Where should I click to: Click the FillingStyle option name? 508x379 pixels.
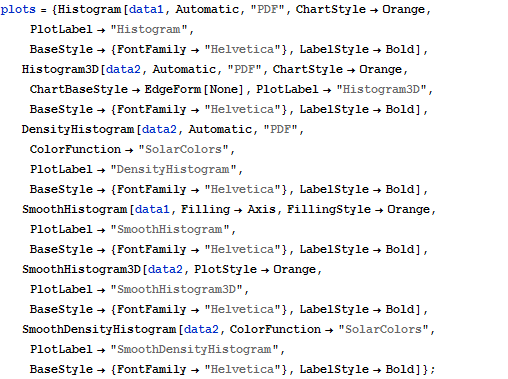[329, 209]
